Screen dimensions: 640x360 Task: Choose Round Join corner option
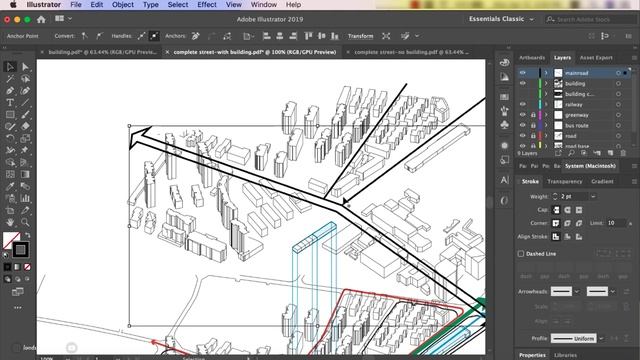click(567, 223)
